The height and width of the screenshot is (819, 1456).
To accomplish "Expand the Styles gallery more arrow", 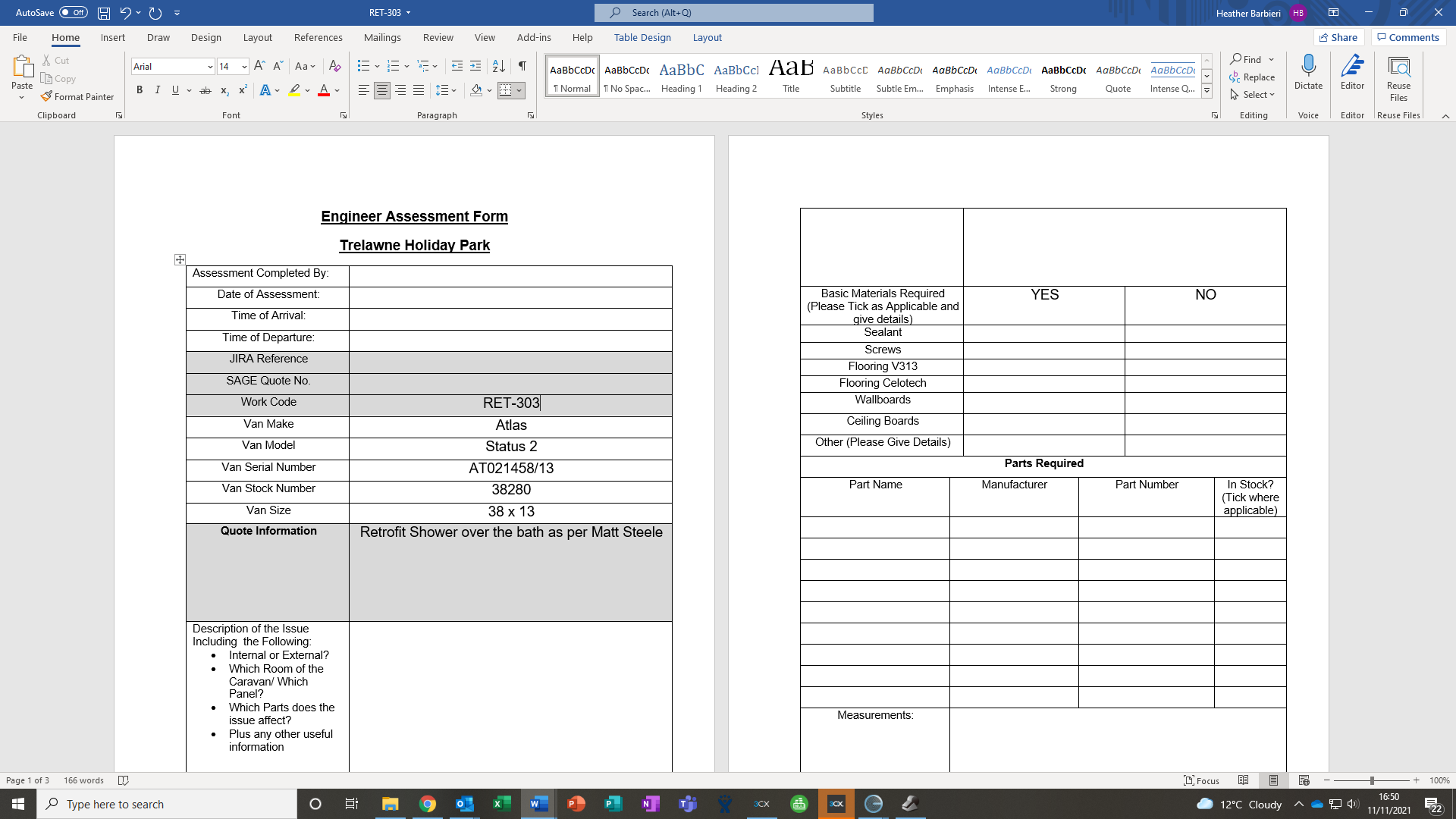I will coord(1207,91).
